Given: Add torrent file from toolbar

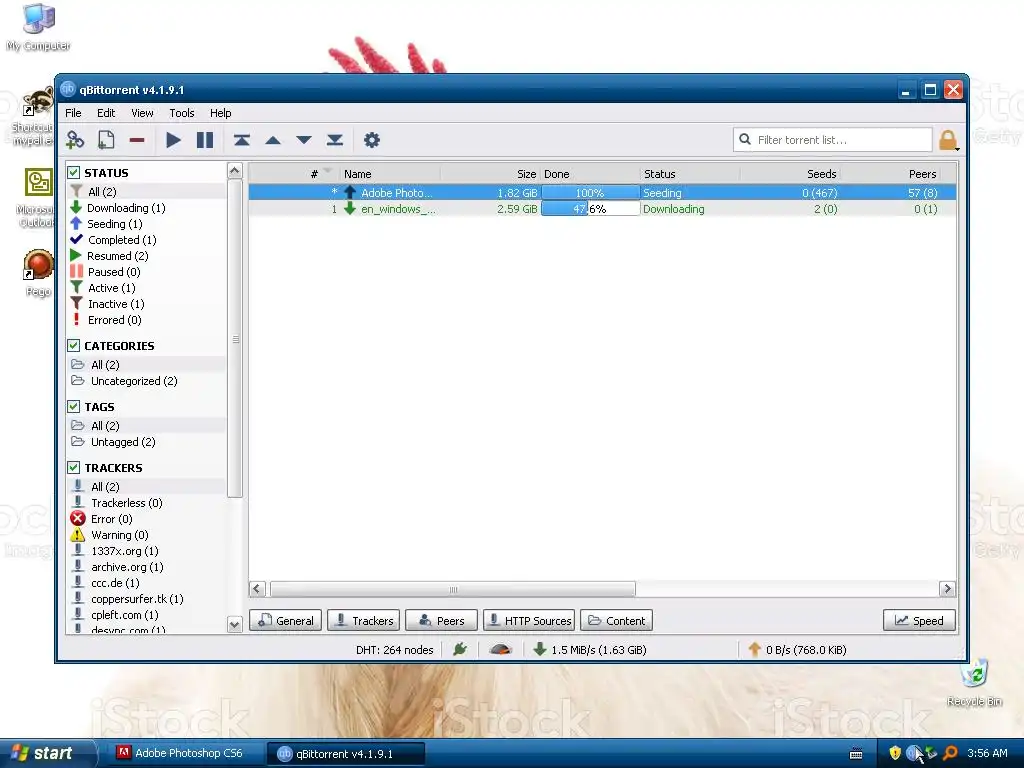Looking at the screenshot, I should 106,140.
